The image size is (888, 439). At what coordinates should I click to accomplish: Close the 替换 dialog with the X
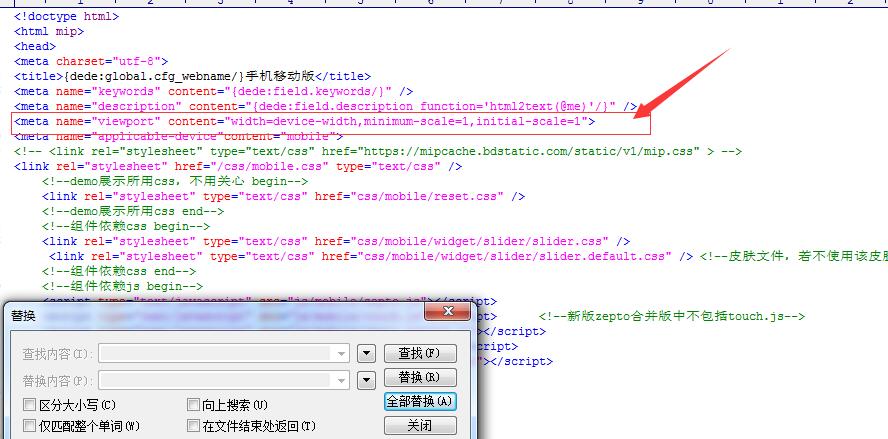(451, 314)
